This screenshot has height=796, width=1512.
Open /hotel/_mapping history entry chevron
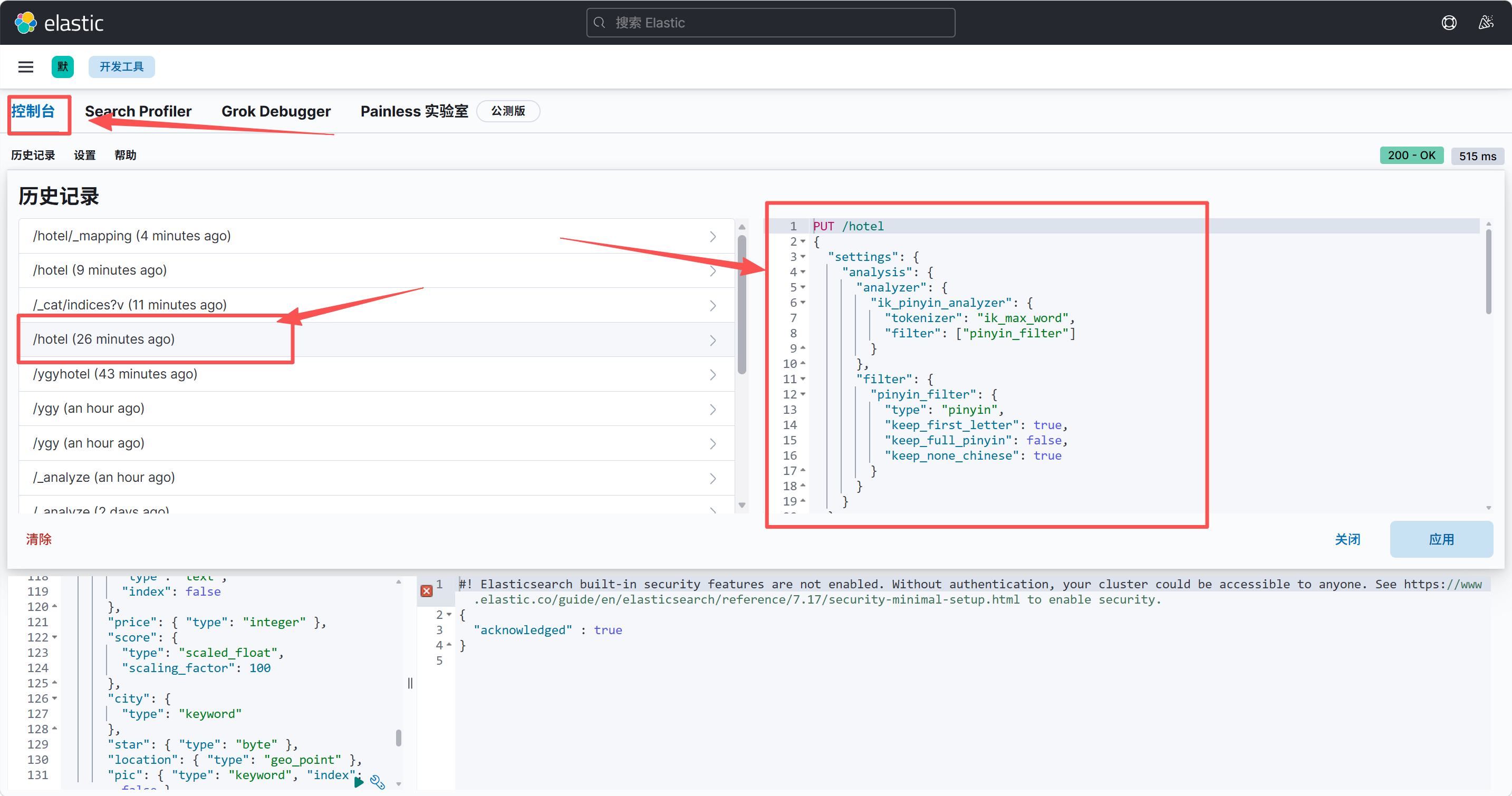(x=712, y=236)
